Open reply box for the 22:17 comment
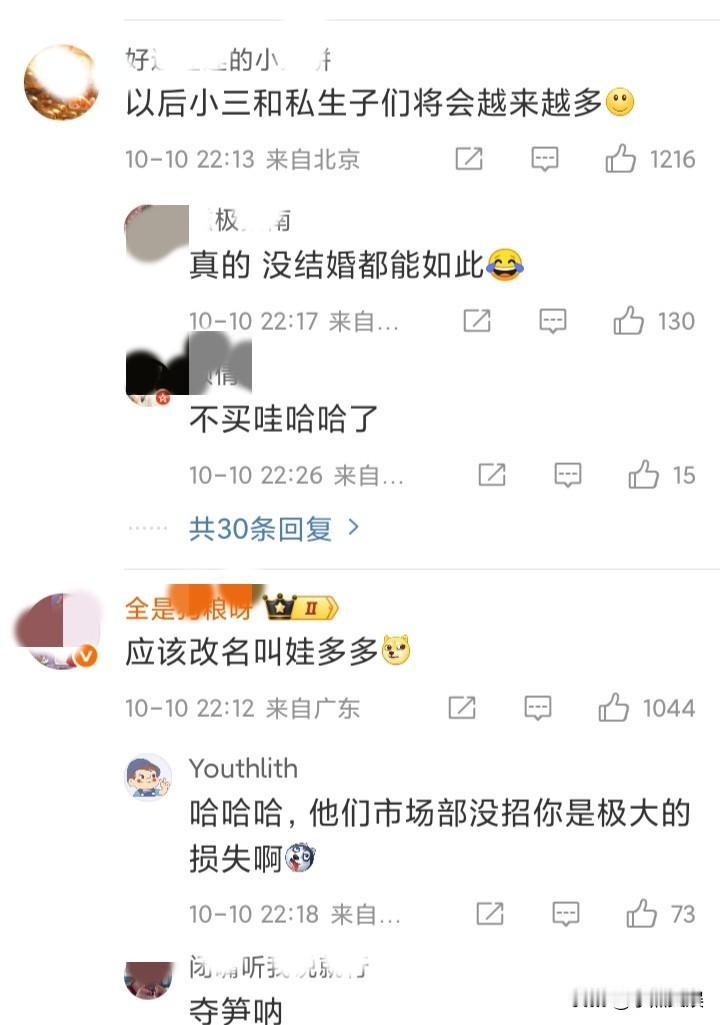720x1025 pixels. (553, 321)
